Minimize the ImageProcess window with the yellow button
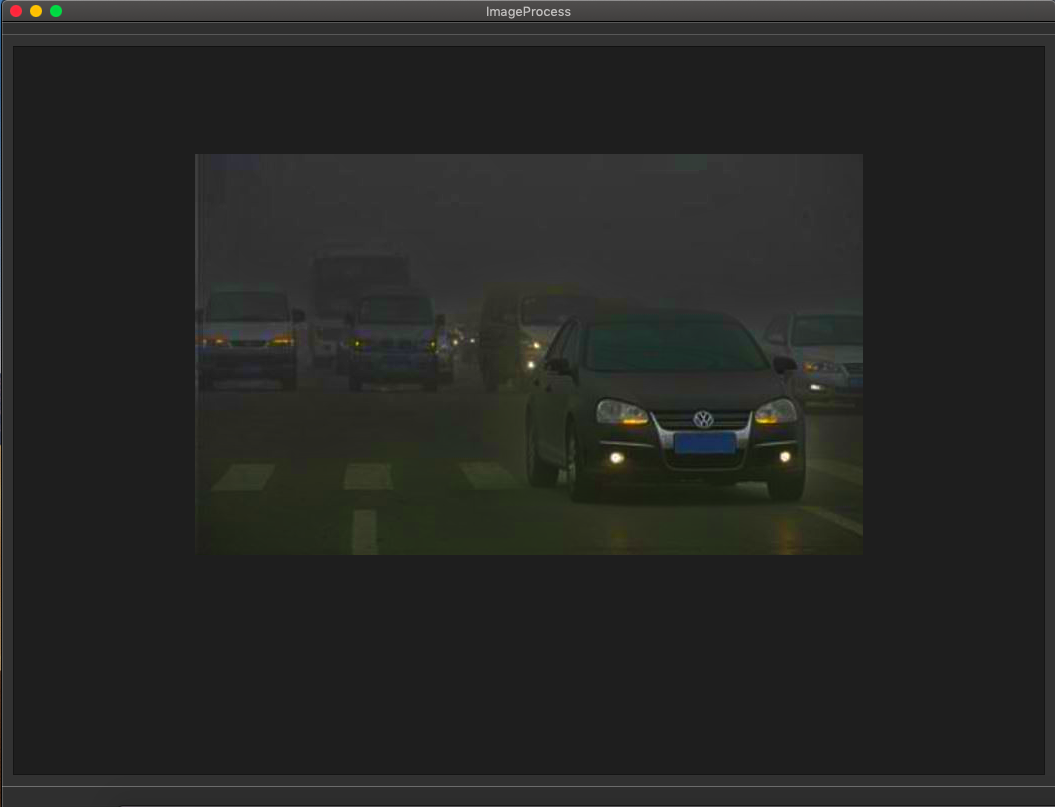This screenshot has height=807, width=1055. click(36, 11)
